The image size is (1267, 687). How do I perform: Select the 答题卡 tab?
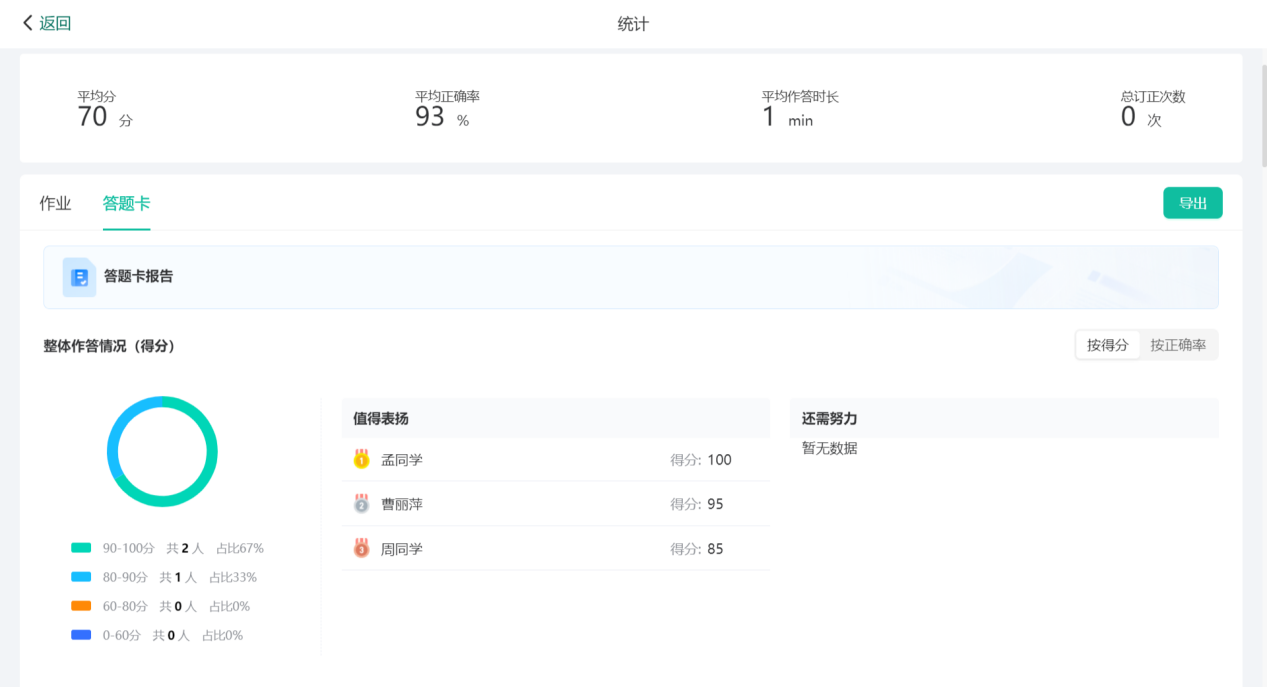(126, 203)
